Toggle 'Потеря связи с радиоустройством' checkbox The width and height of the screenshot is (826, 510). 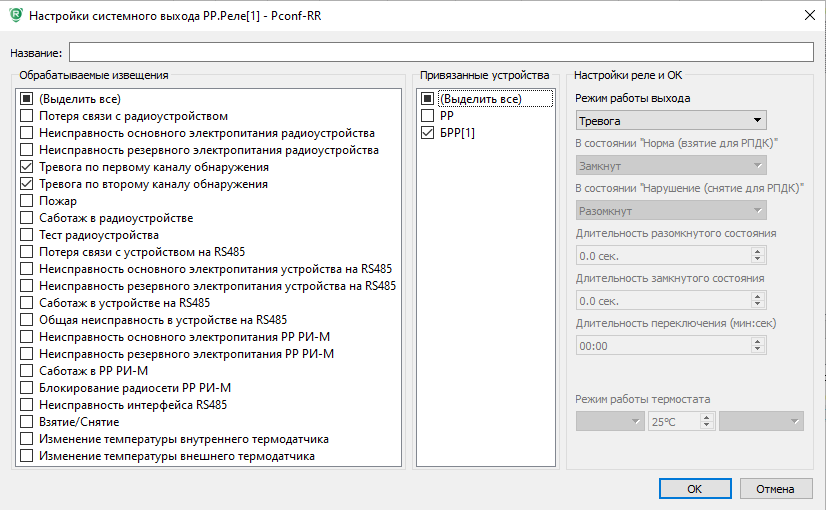(26, 116)
